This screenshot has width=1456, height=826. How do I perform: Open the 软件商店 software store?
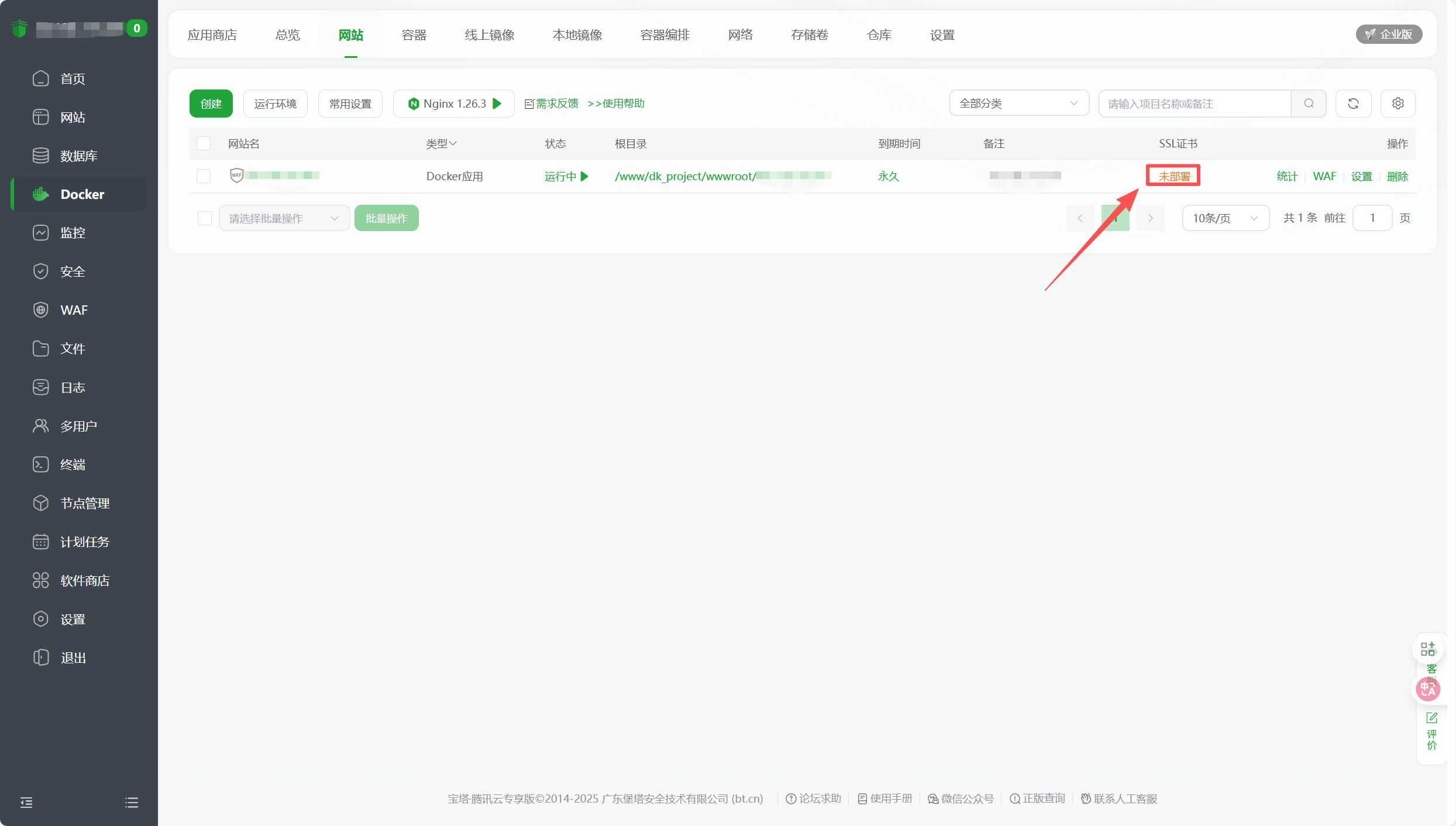(x=84, y=580)
